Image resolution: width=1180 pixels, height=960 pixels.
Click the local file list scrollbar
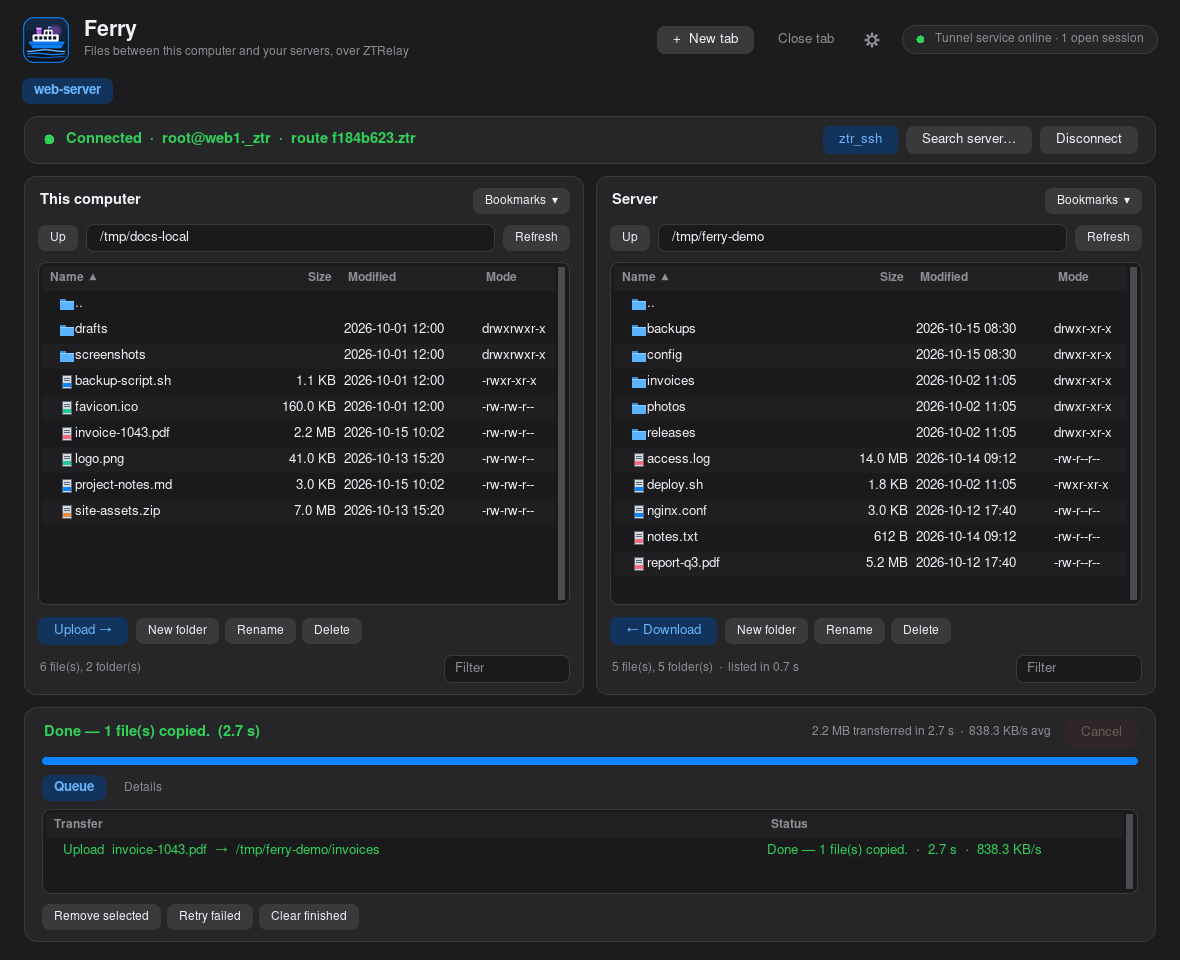(561, 434)
